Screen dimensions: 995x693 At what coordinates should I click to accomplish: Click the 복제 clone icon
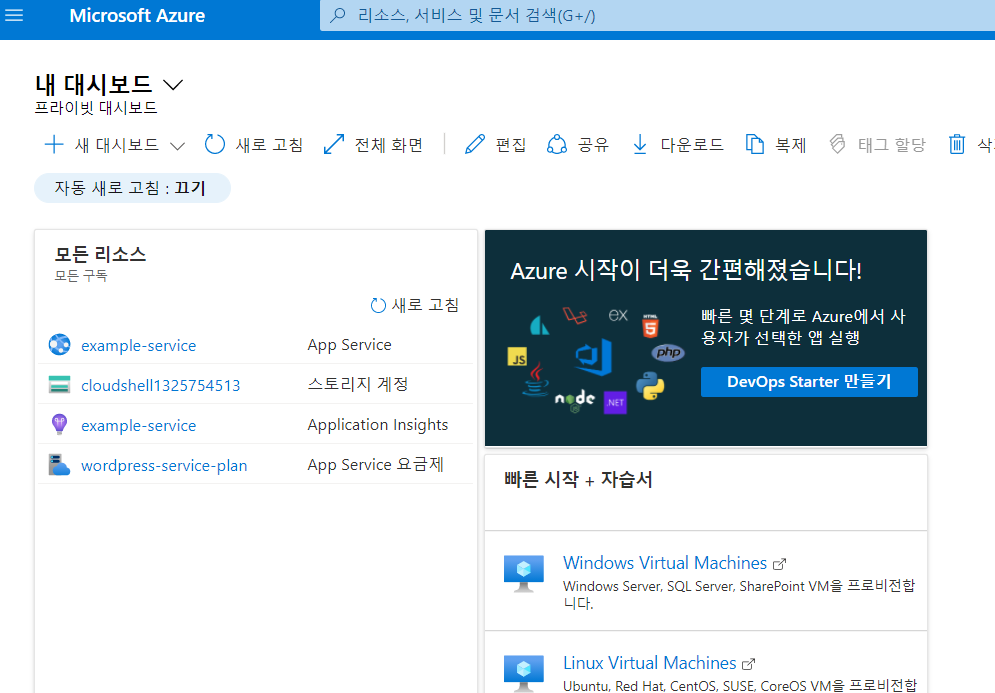(754, 145)
